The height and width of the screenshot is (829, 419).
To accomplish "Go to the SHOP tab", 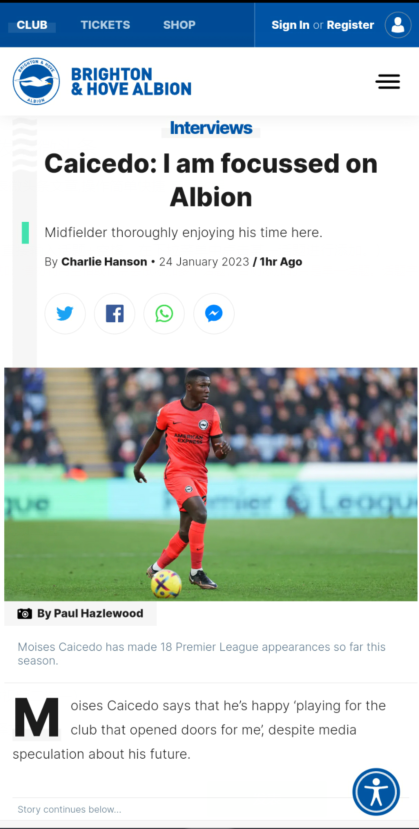I will tap(179, 25).
